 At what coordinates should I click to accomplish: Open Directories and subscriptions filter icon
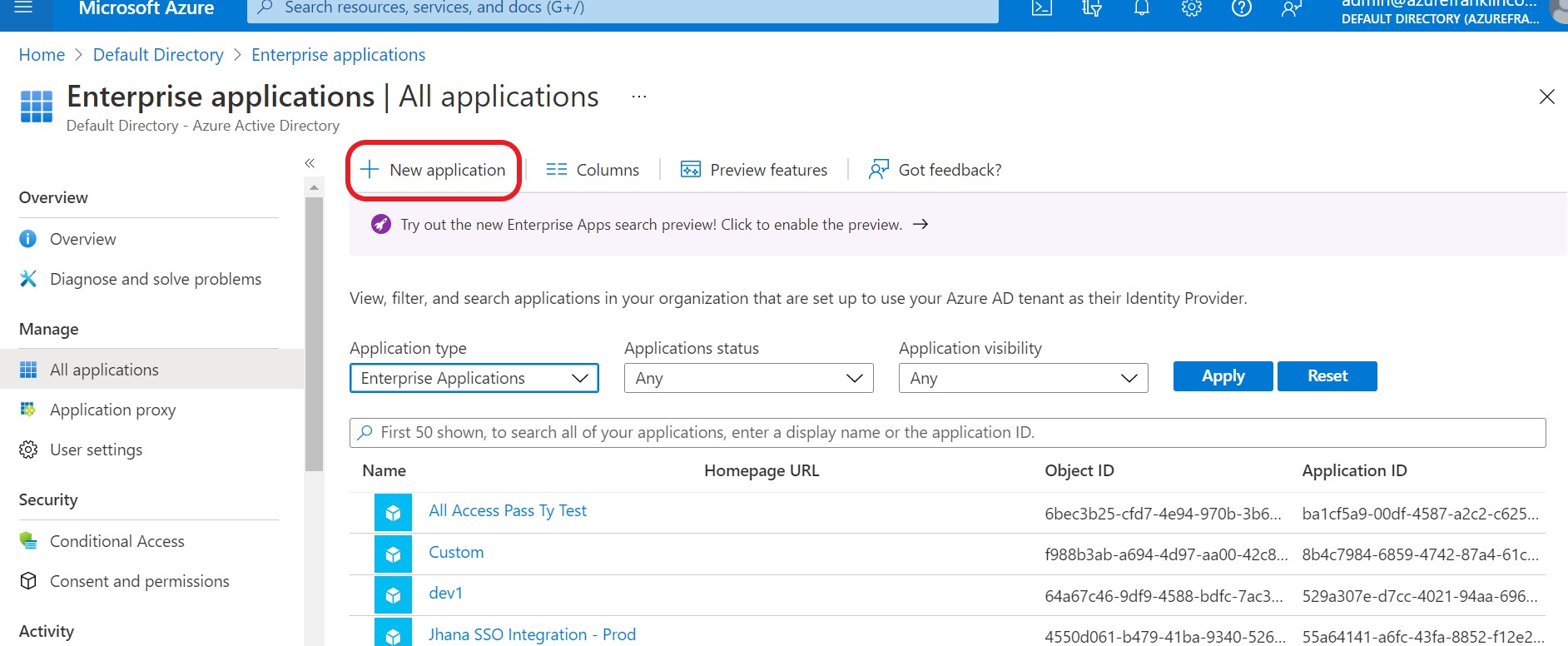point(1091,8)
